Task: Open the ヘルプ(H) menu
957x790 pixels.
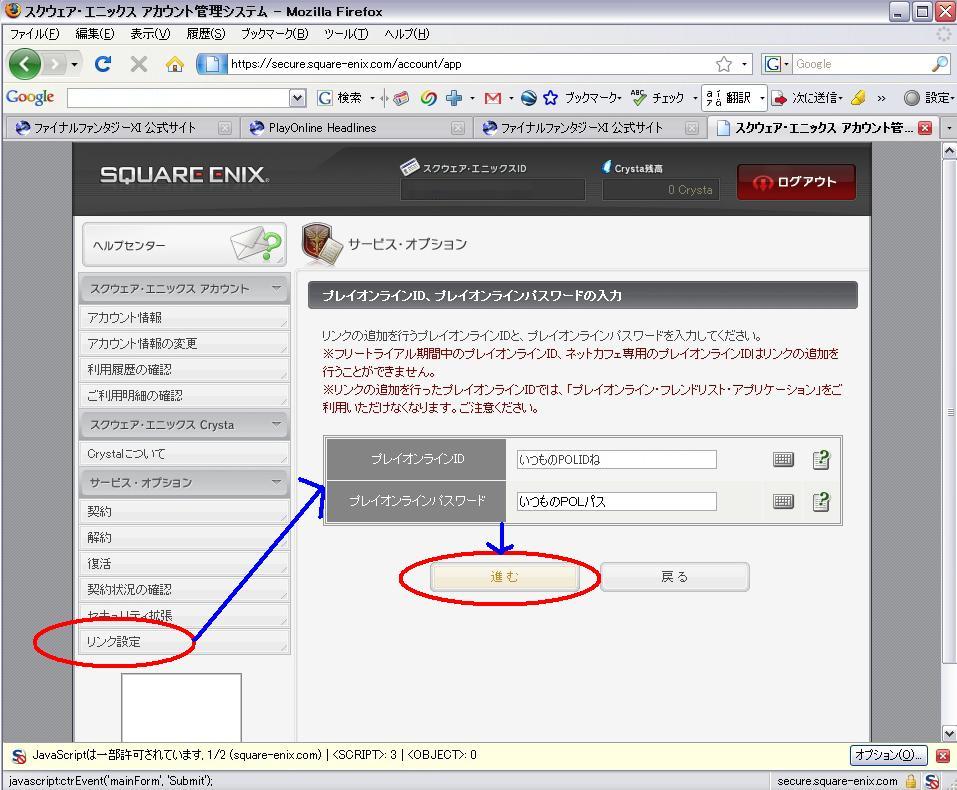Action: 407,34
